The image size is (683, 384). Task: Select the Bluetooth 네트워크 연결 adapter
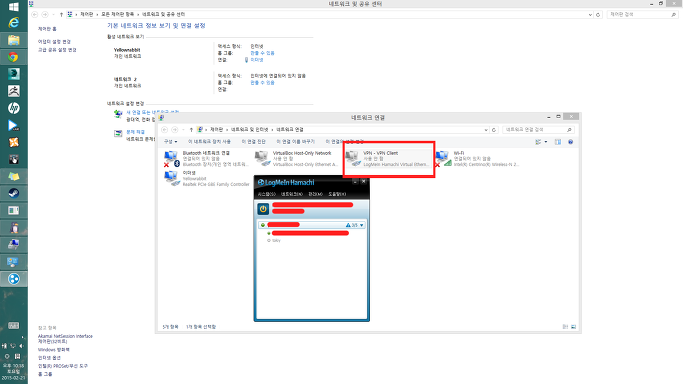point(207,158)
